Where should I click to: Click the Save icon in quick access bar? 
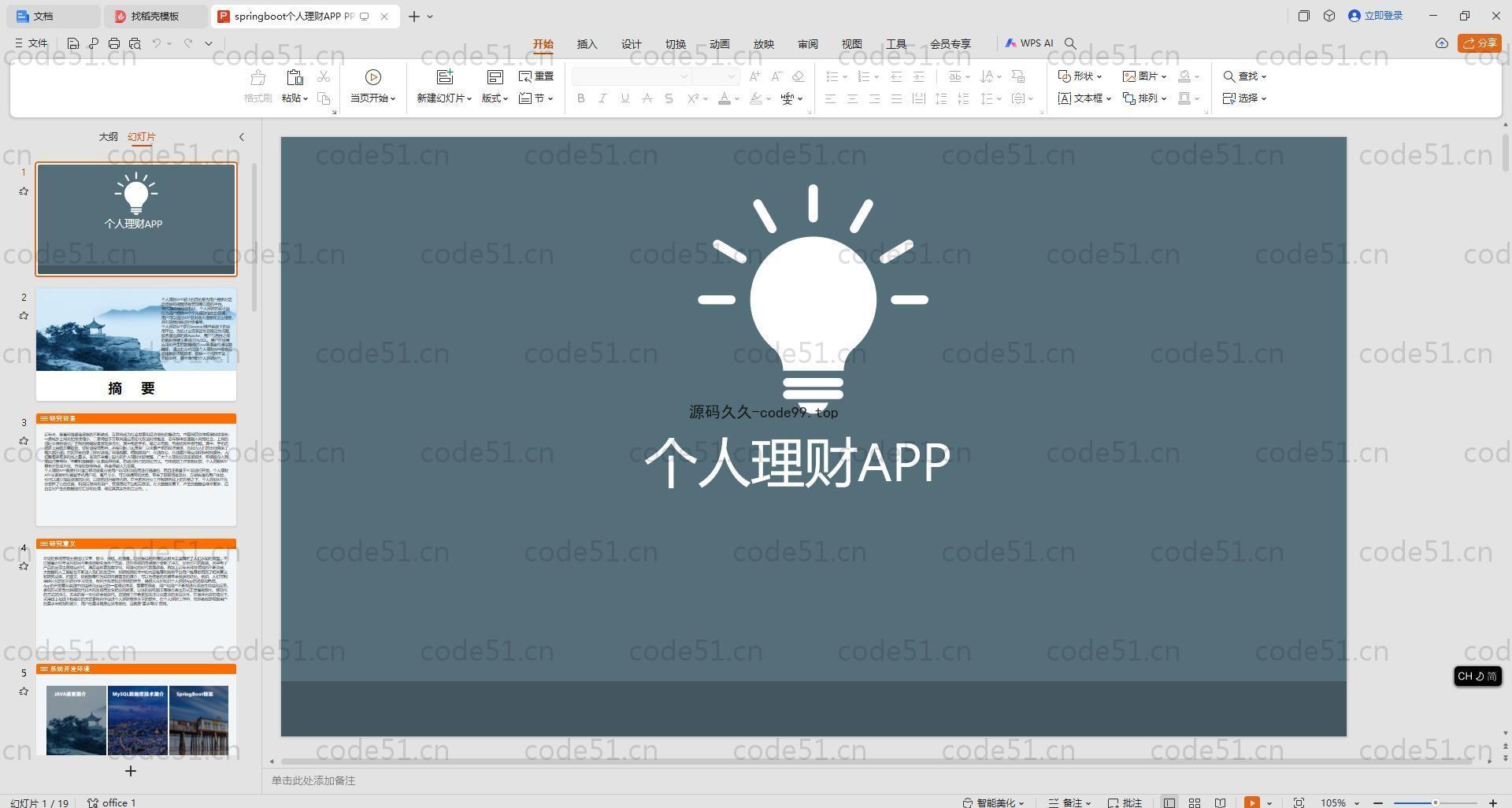[x=72, y=43]
